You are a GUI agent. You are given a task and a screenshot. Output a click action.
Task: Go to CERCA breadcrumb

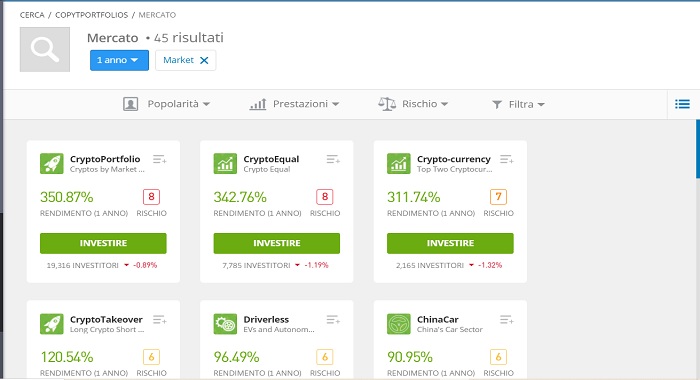click(32, 15)
